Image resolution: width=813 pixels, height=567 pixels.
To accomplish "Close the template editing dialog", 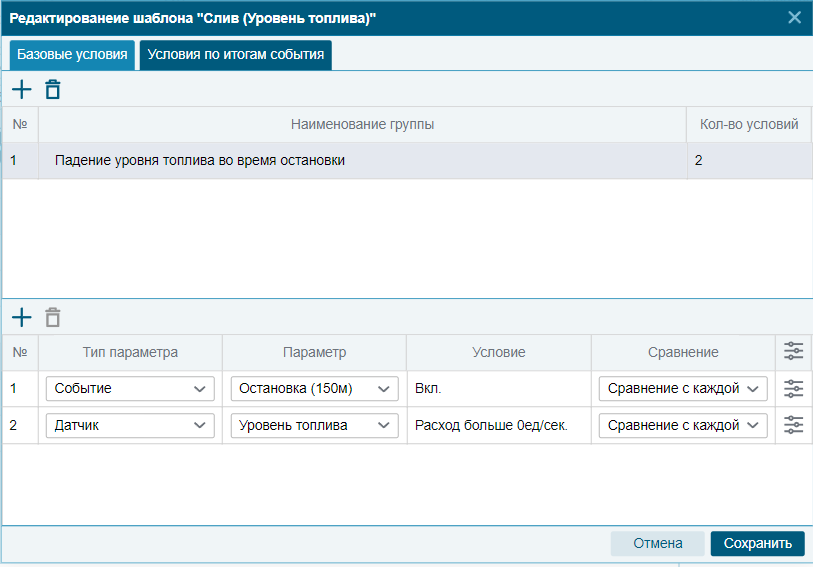I will (x=794, y=18).
